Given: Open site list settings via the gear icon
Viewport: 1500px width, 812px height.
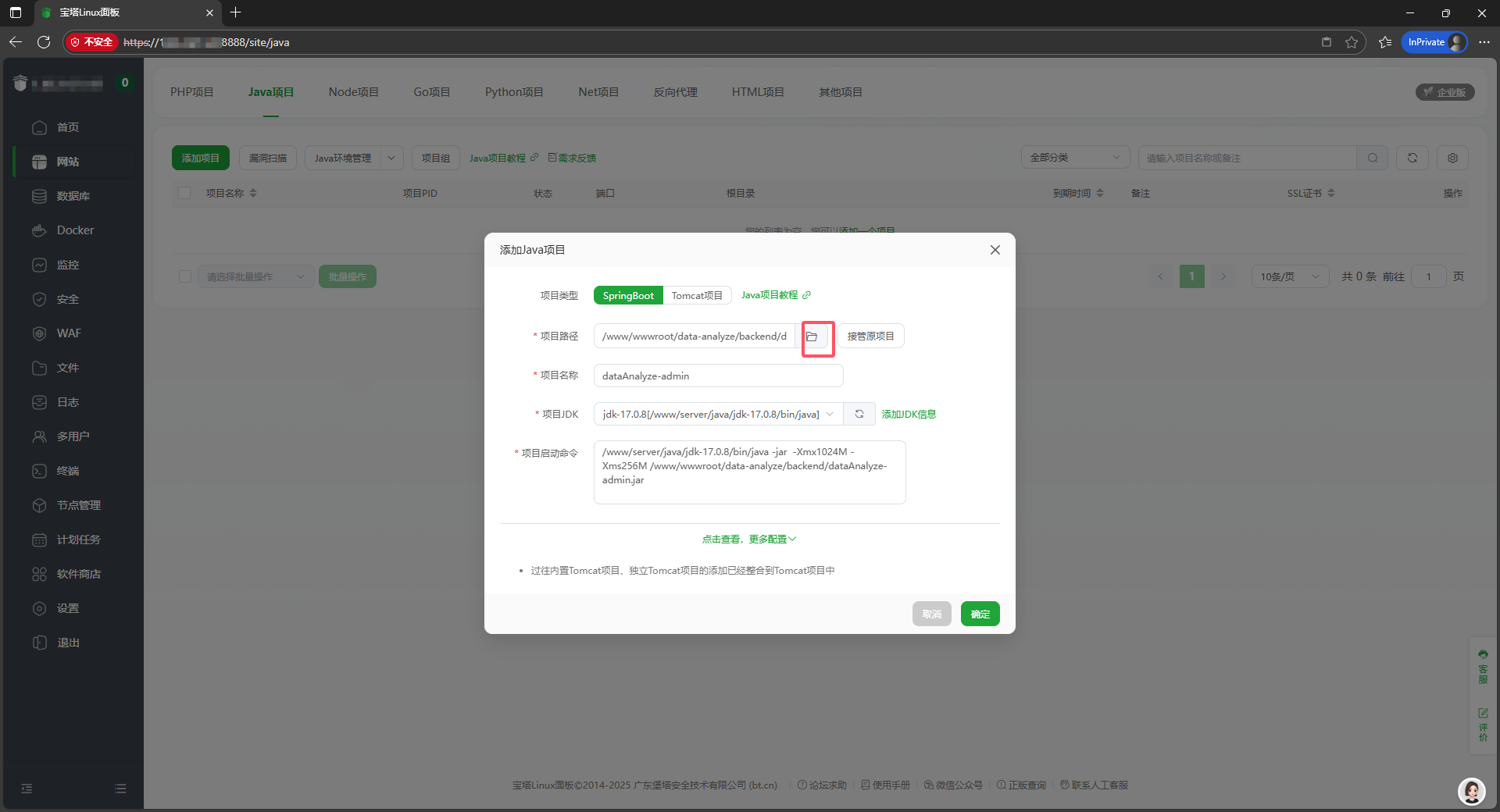Looking at the screenshot, I should coord(1452,158).
